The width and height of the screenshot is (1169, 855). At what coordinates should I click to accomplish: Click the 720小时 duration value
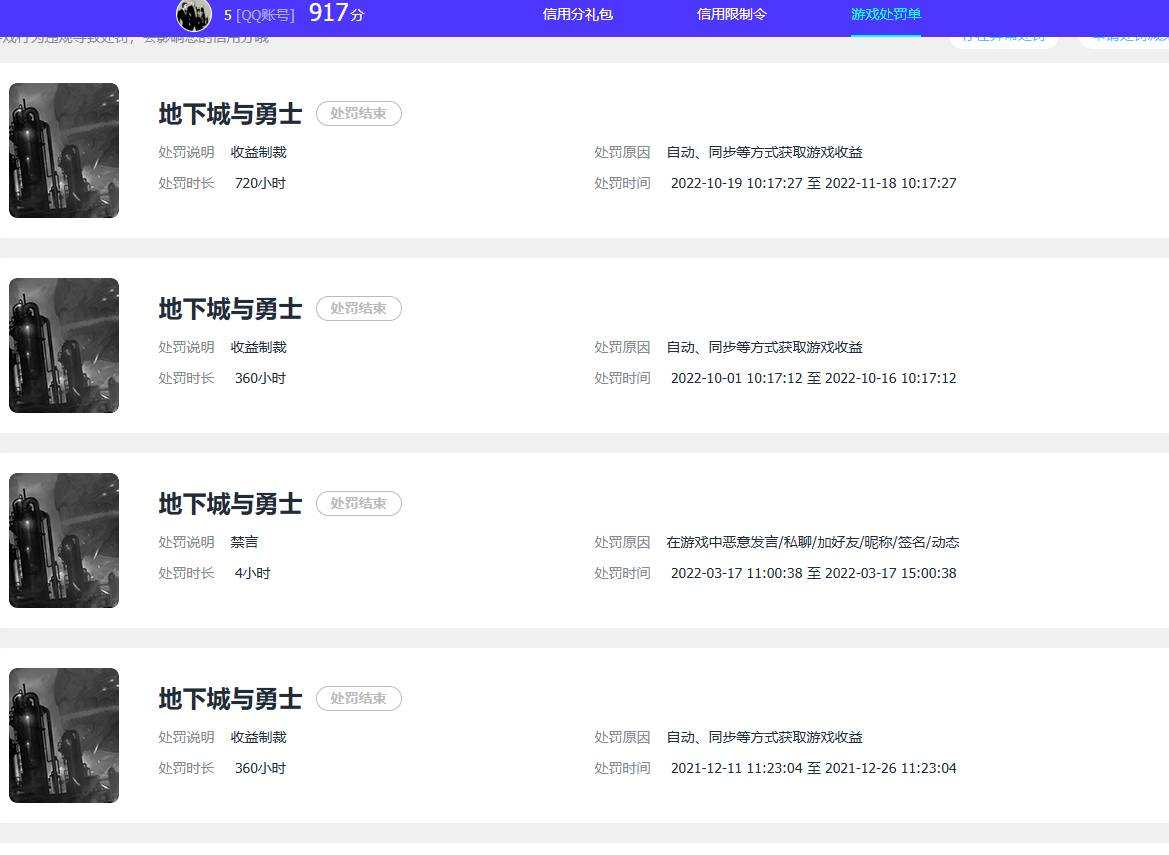260,183
